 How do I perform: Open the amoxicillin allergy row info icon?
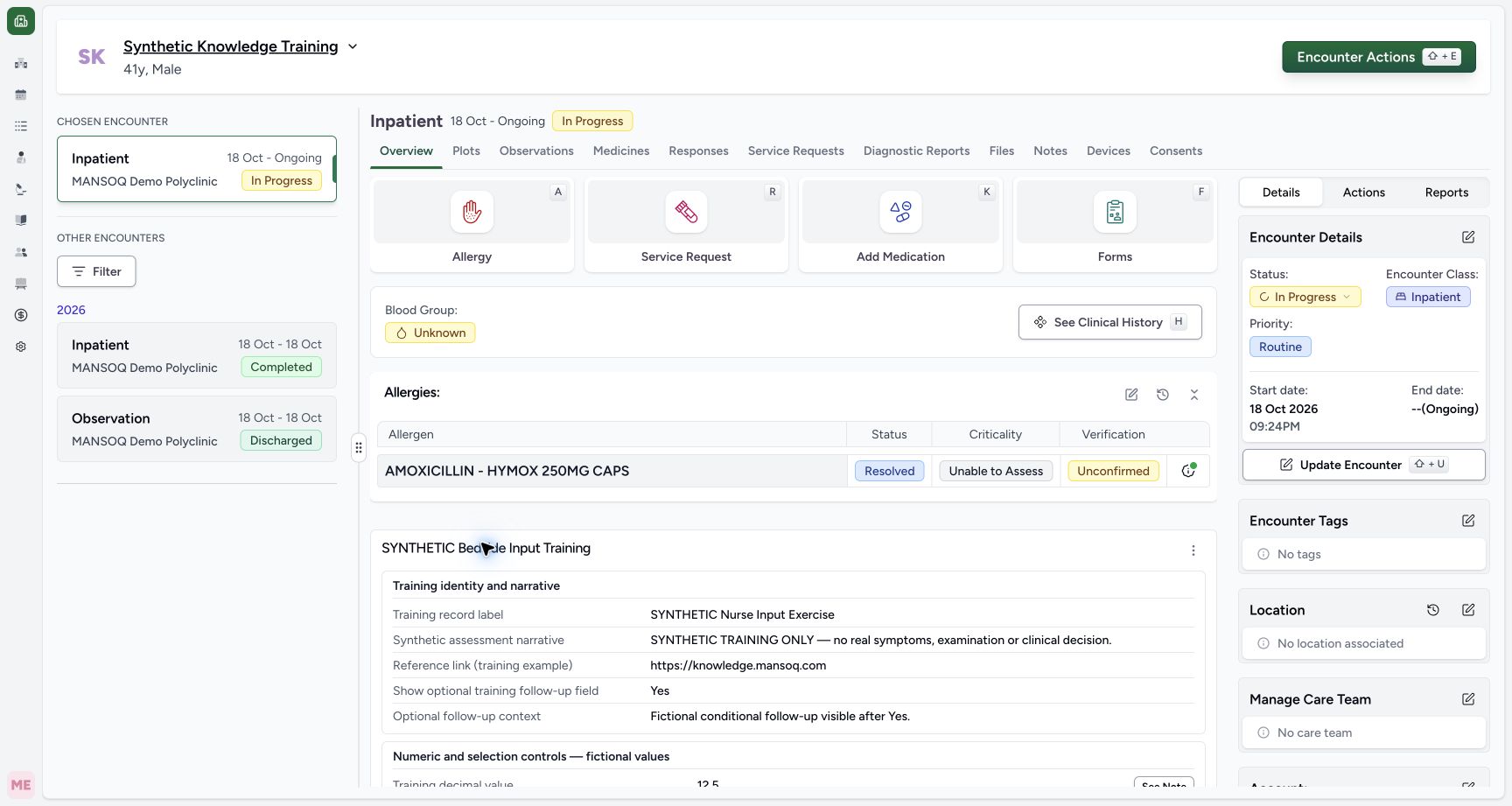click(1188, 471)
